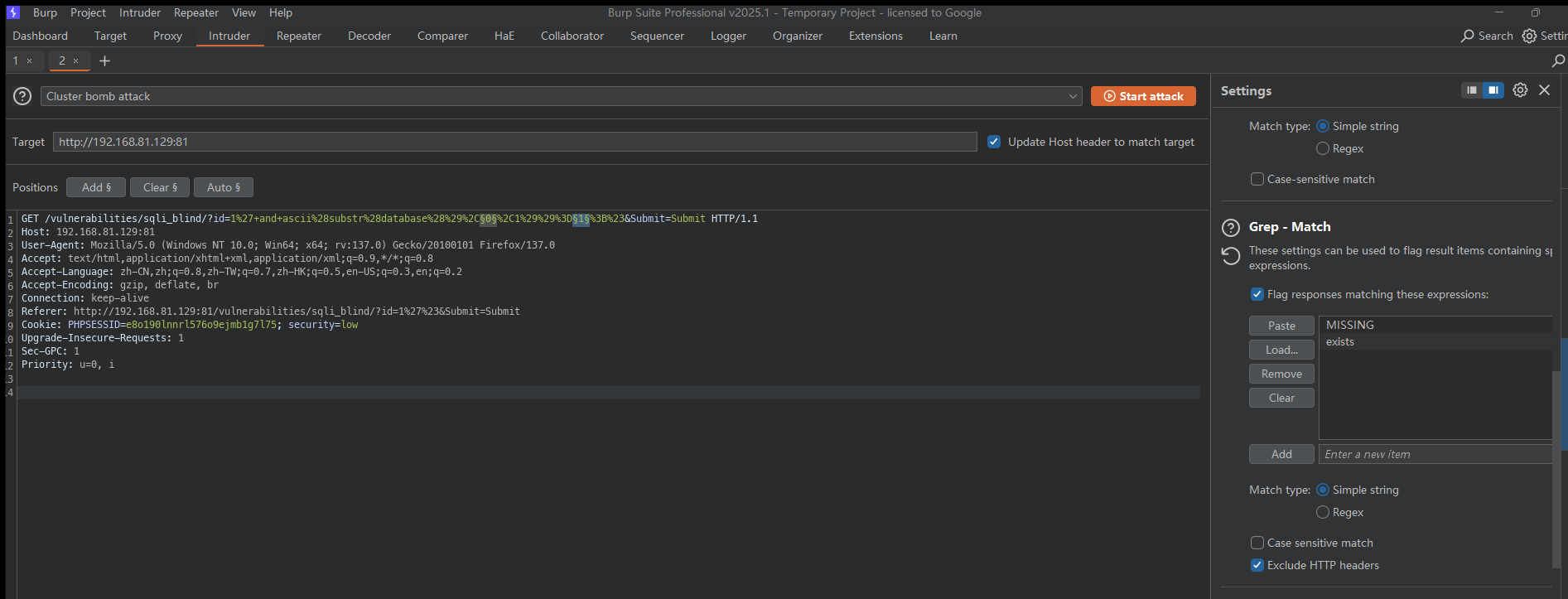
Task: Click the Clear § positions button
Action: click(160, 187)
